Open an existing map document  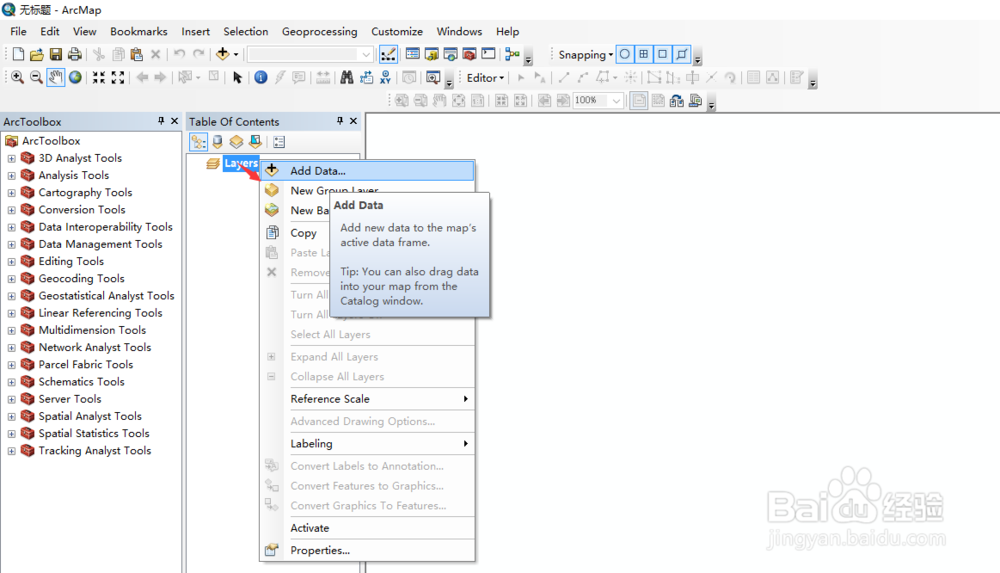click(37, 54)
